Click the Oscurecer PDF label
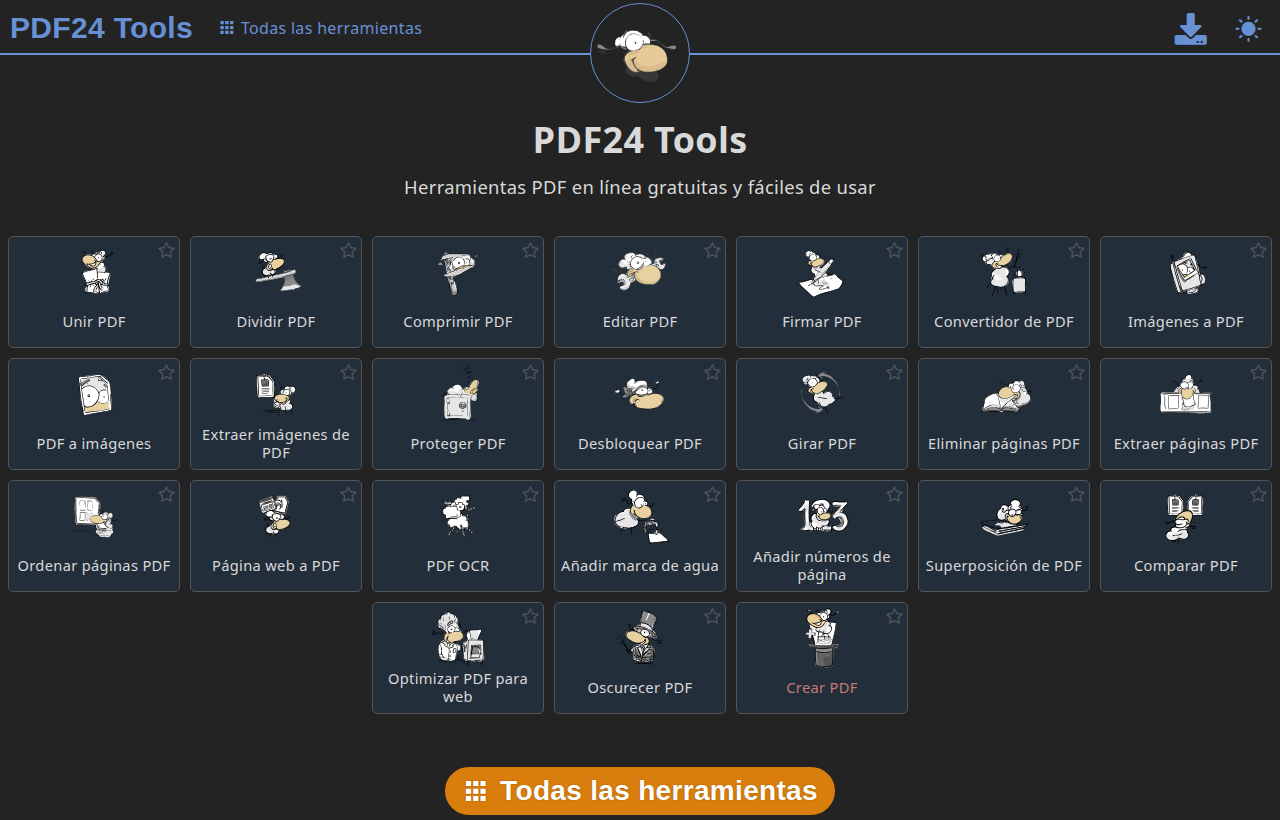Image resolution: width=1280 pixels, height=820 pixels. [x=640, y=688]
